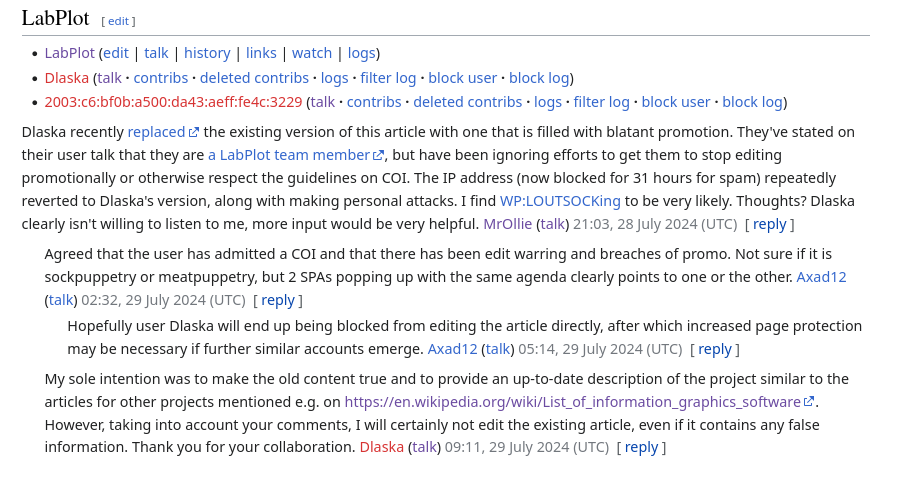The width and height of the screenshot is (898, 478).
Task: Open the LabPlot article link
Action: click(70, 53)
